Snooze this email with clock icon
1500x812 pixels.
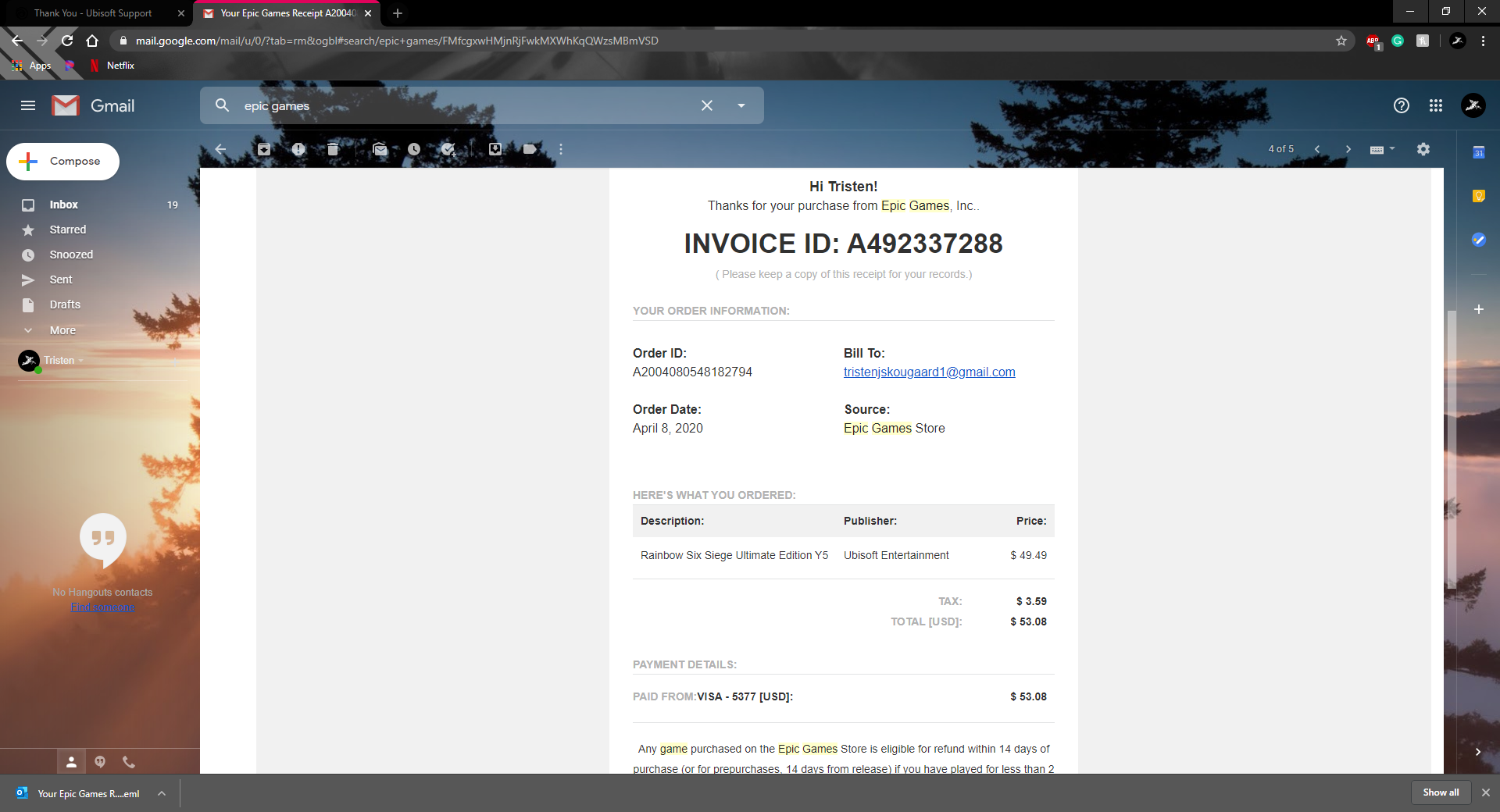click(x=414, y=149)
